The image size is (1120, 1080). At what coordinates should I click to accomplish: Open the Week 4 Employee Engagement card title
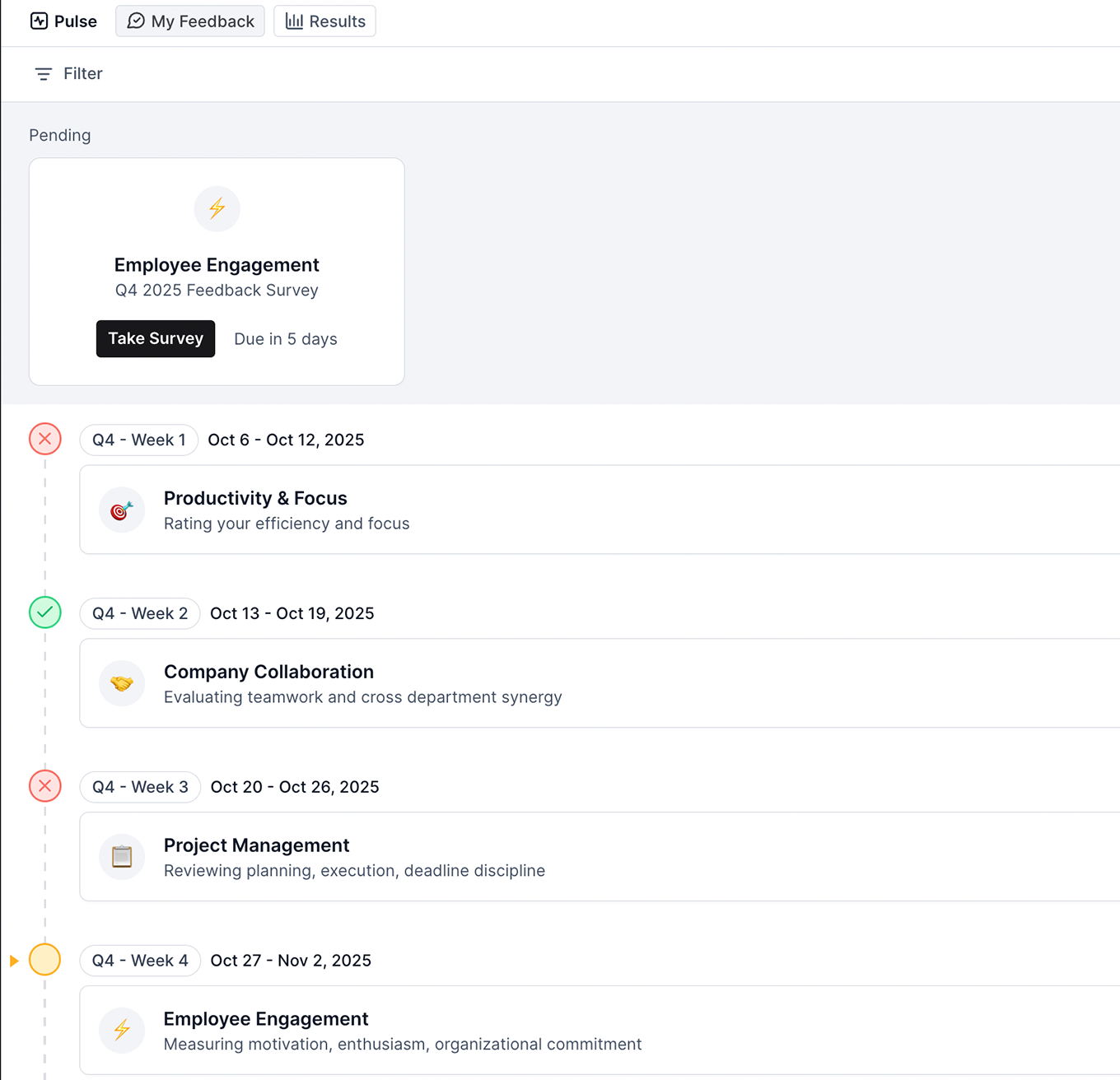pyautogui.click(x=266, y=1019)
